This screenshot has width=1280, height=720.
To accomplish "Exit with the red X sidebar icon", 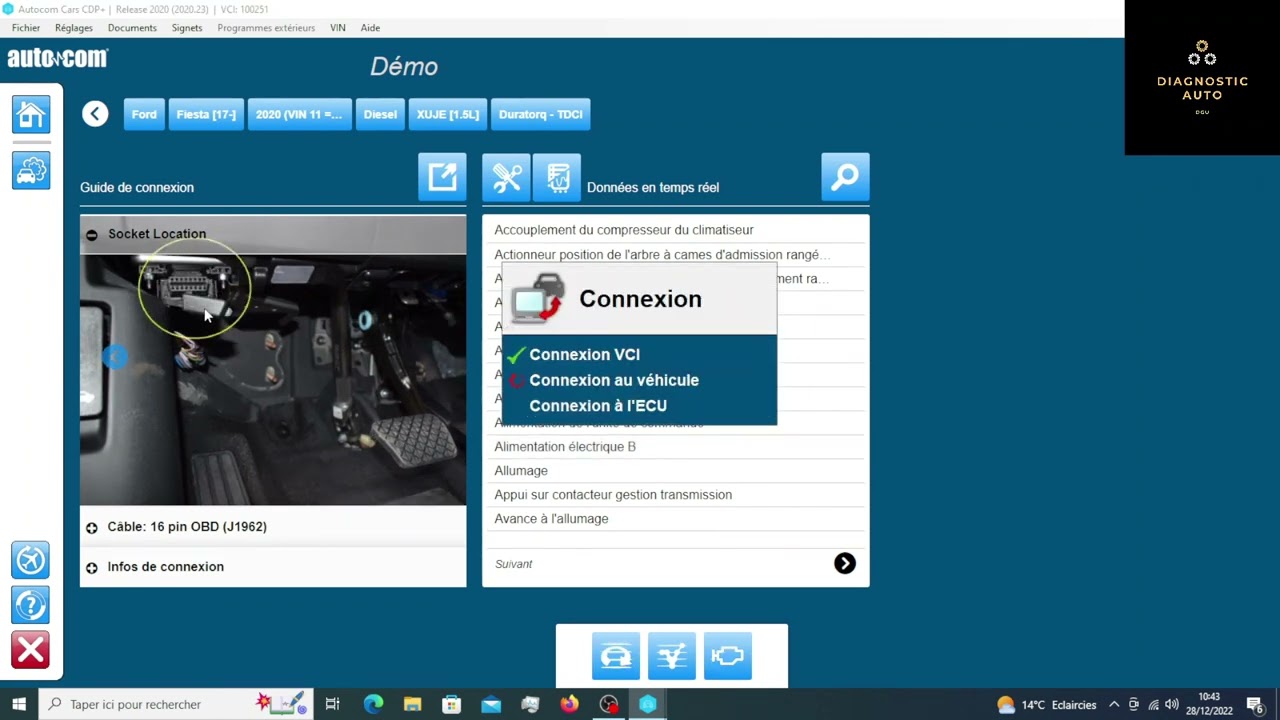I will 30,650.
